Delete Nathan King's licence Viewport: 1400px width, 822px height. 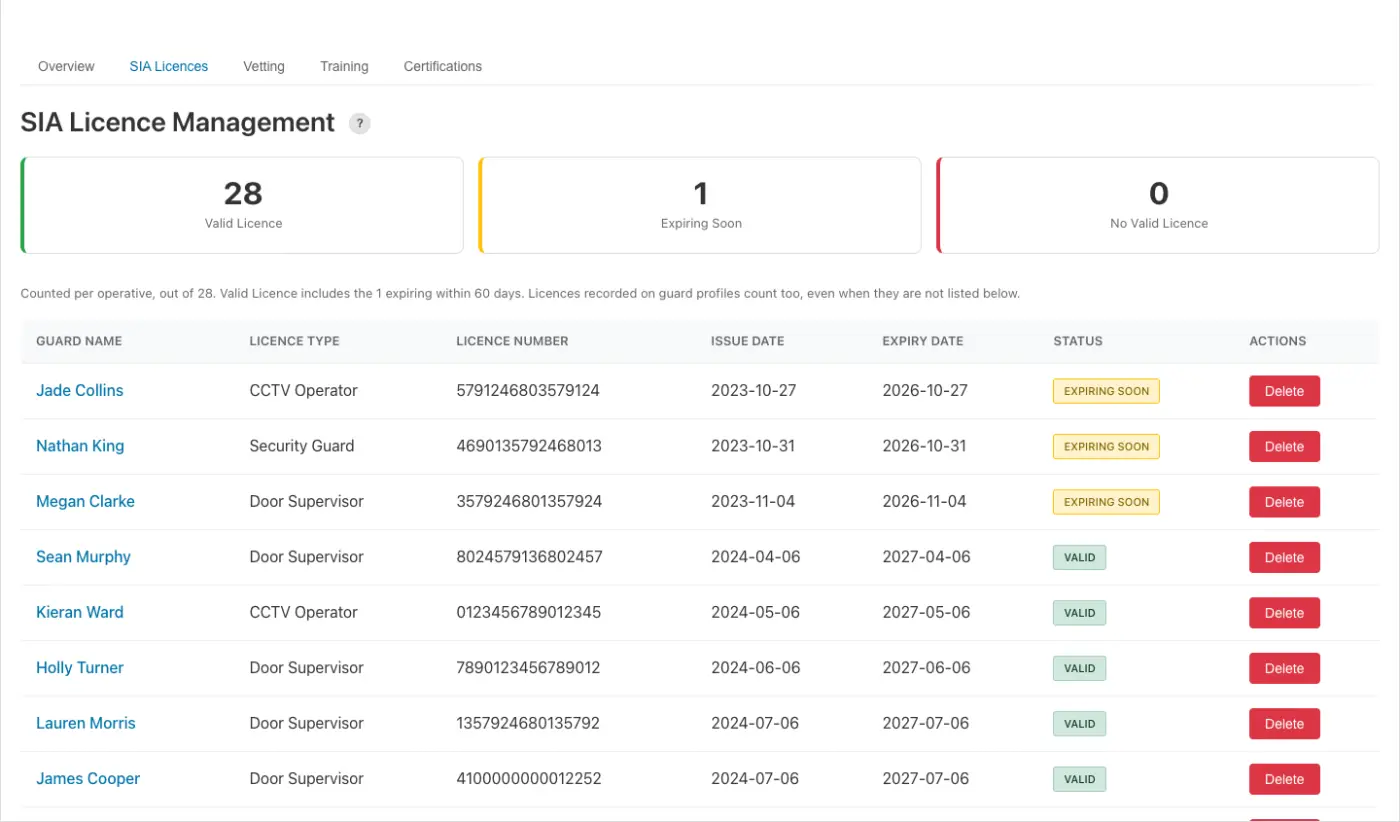1284,446
